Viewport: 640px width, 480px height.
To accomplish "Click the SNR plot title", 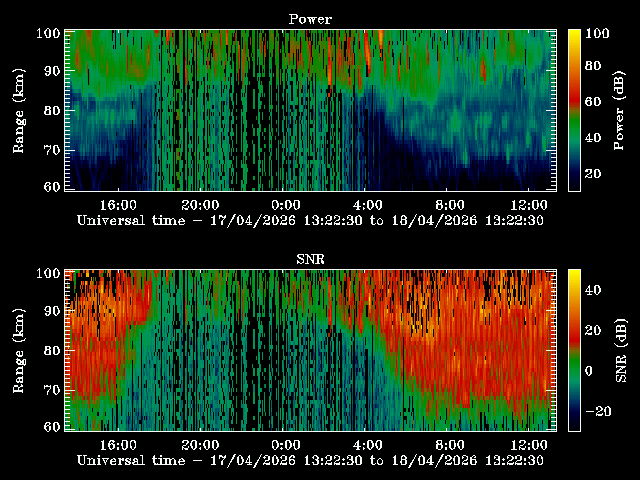I will (x=310, y=259).
